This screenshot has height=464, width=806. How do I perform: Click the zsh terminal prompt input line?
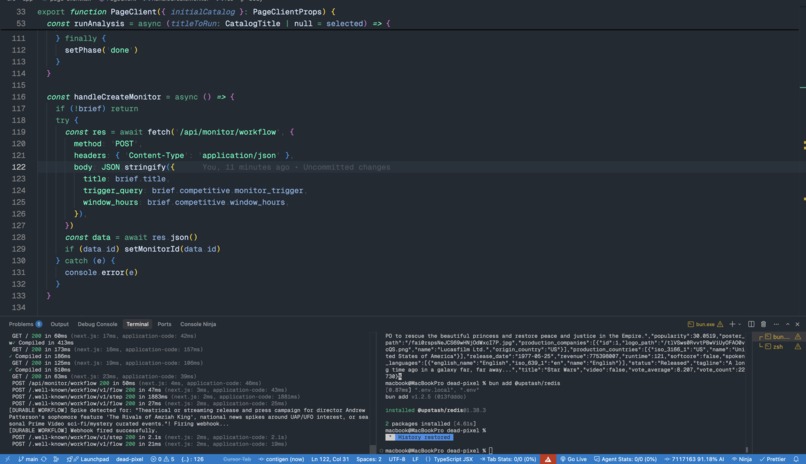(x=438, y=451)
